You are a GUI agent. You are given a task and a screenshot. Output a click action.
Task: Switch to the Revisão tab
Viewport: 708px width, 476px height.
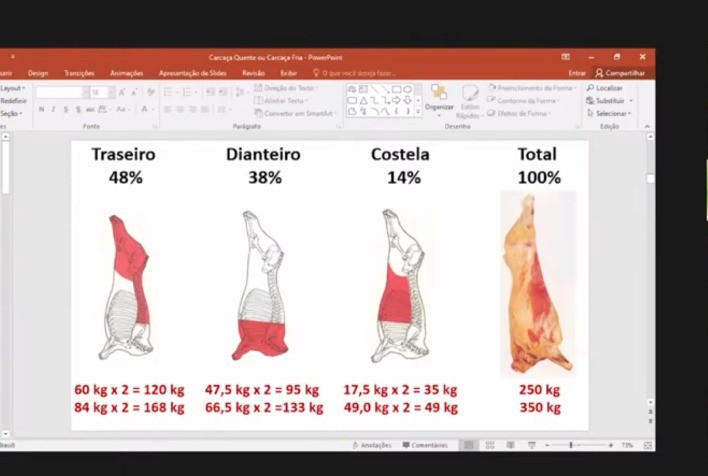(253, 73)
